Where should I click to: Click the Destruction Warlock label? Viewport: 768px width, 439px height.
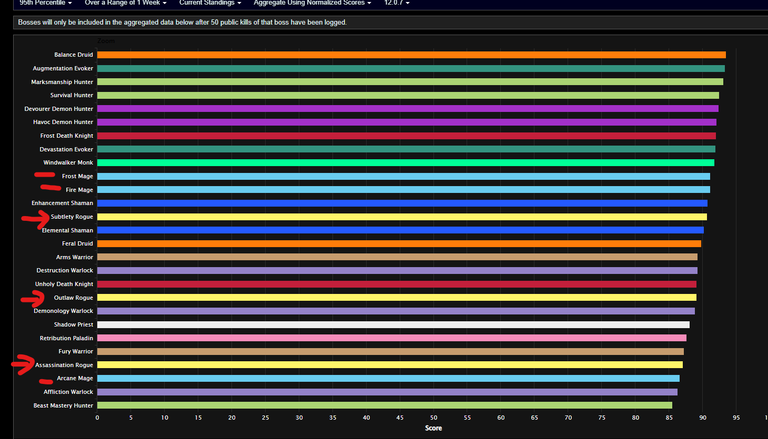click(65, 270)
